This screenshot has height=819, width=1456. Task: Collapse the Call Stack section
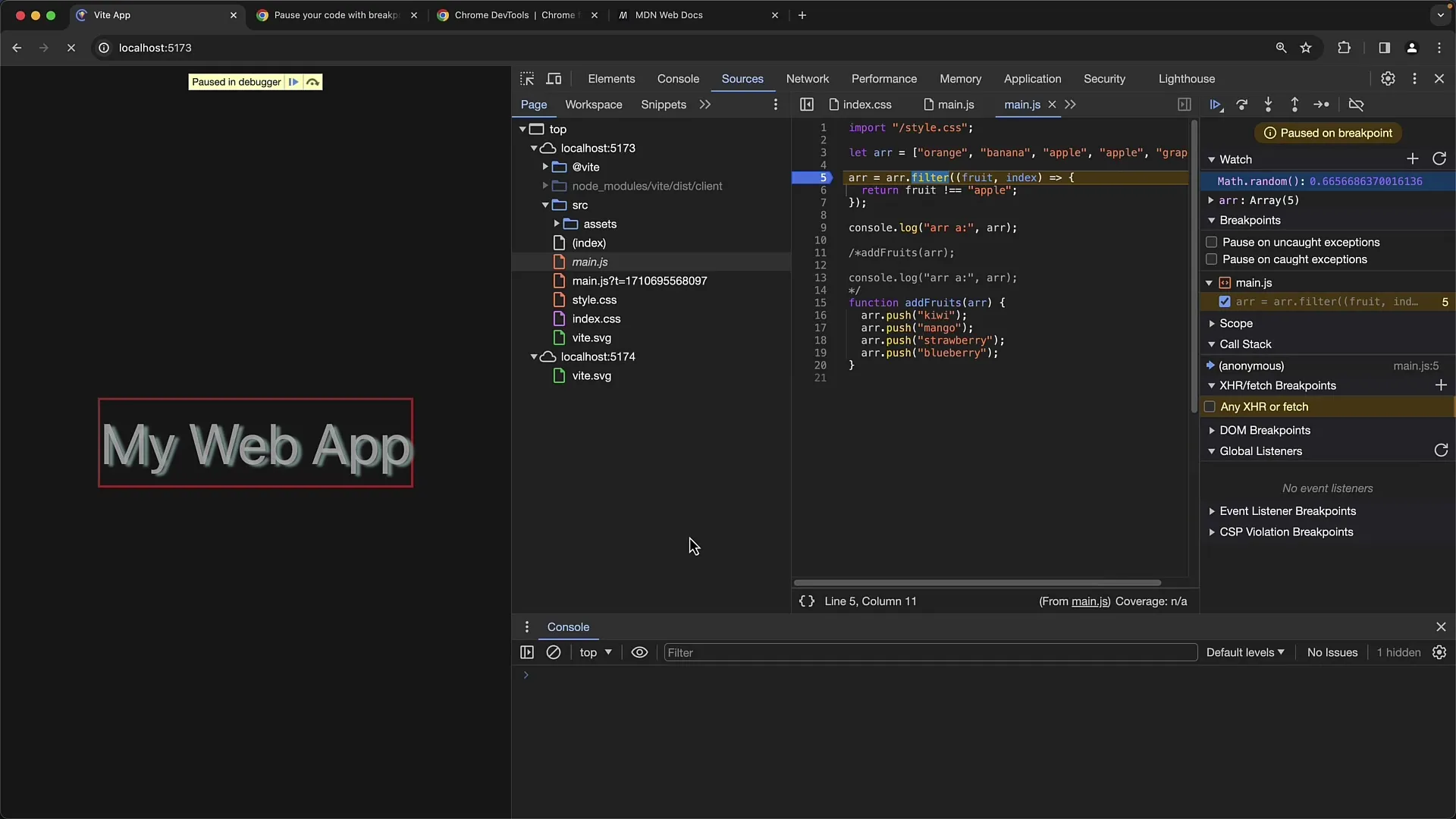click(x=1212, y=344)
